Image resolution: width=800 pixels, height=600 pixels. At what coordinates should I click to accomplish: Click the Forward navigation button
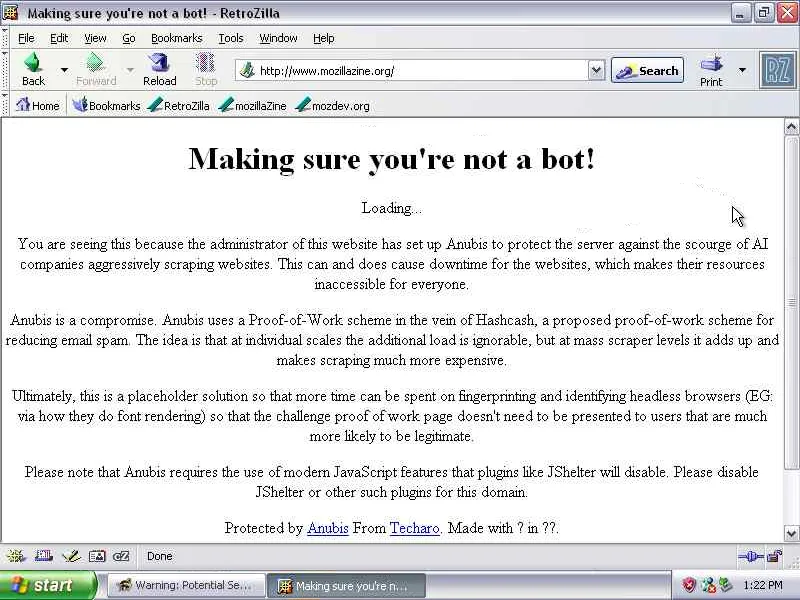[x=96, y=69]
